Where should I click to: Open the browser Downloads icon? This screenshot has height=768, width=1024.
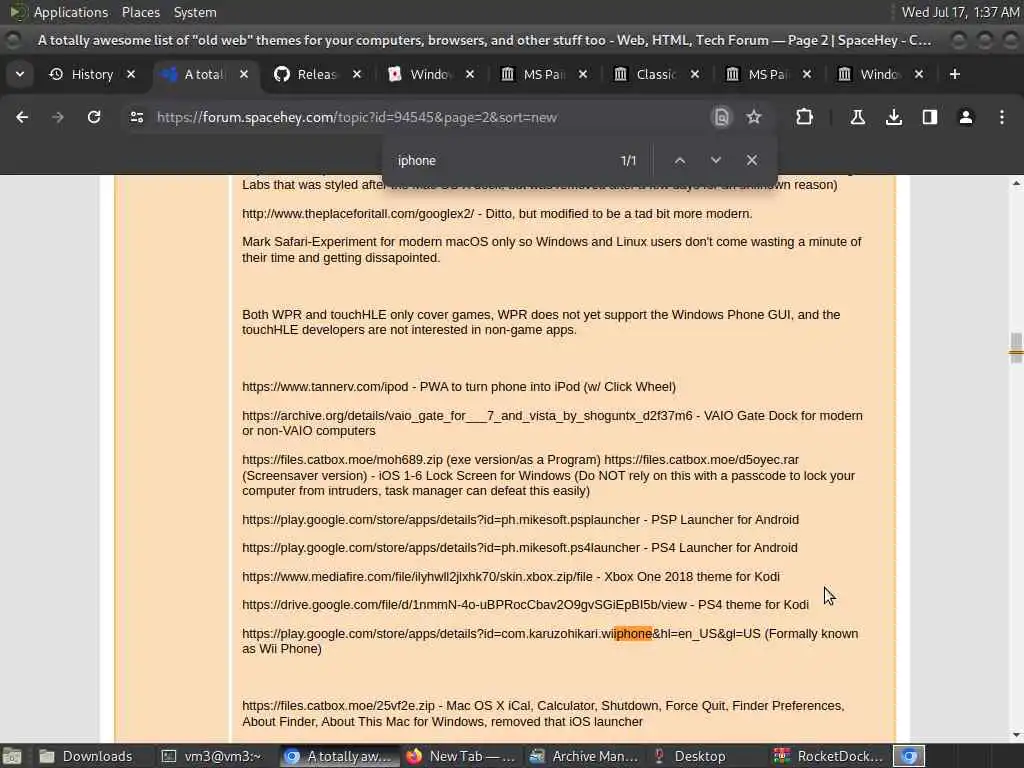click(x=894, y=117)
